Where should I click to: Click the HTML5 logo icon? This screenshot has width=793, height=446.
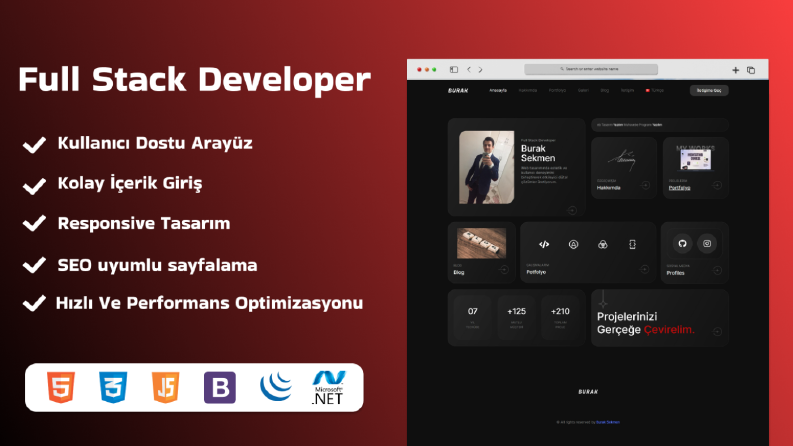61,387
